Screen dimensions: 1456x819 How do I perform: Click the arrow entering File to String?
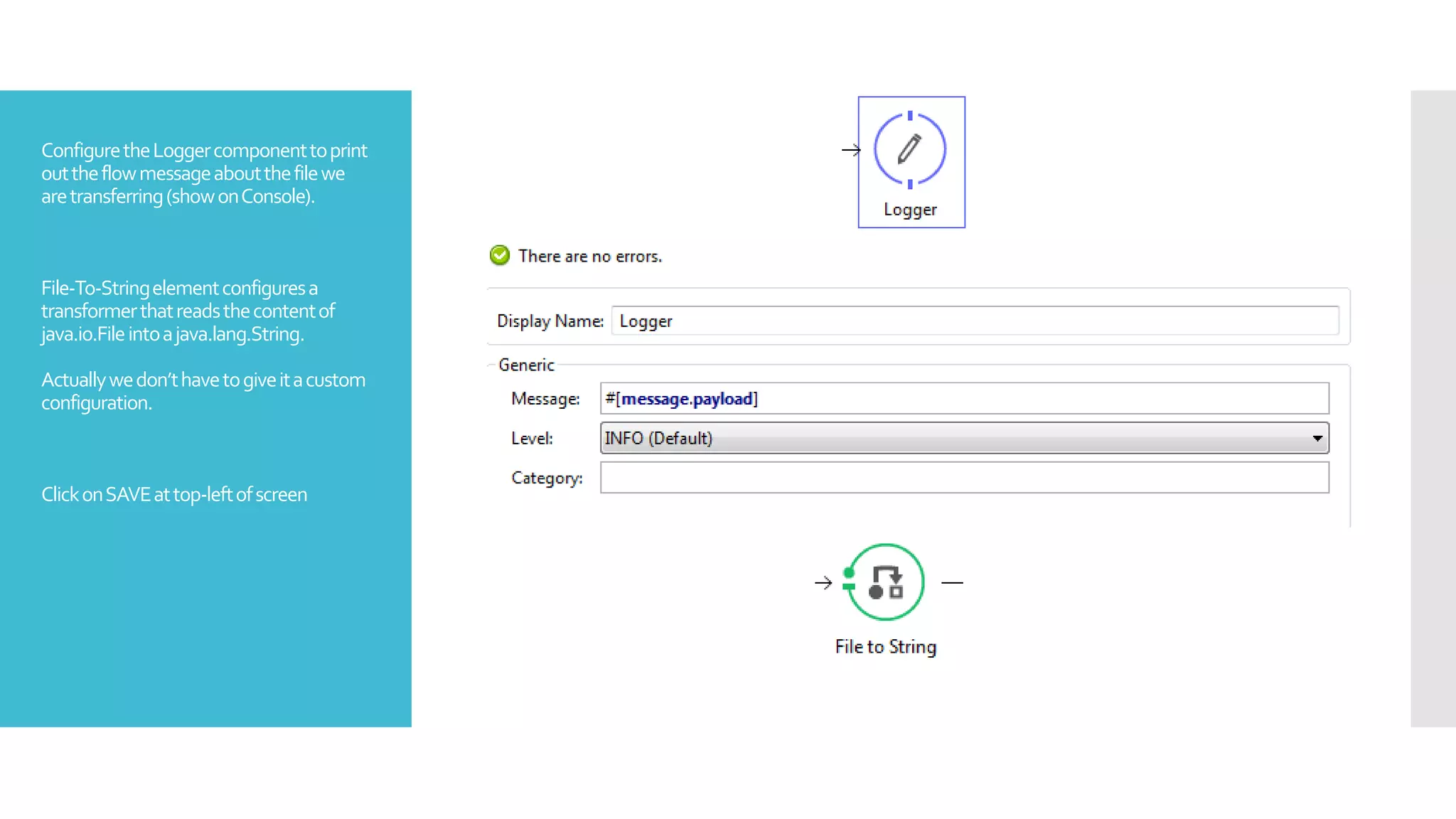point(823,583)
